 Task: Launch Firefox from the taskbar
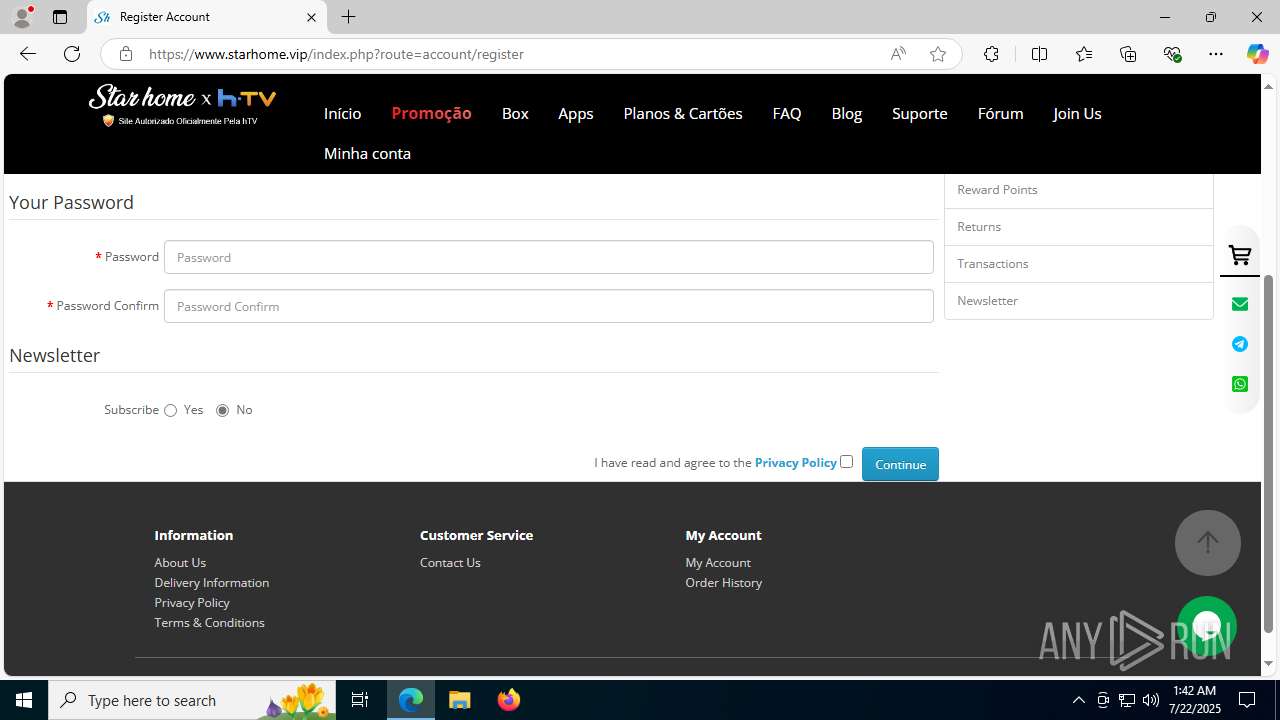(509, 700)
